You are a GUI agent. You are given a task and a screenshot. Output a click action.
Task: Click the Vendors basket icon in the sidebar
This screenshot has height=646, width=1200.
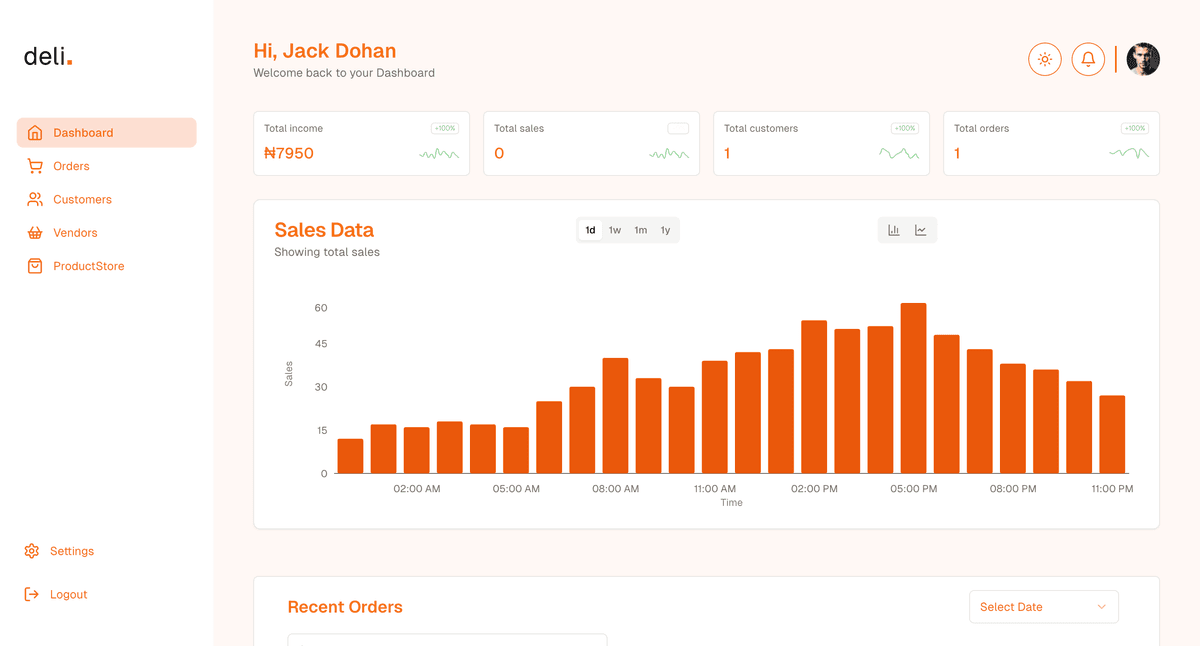tap(35, 233)
